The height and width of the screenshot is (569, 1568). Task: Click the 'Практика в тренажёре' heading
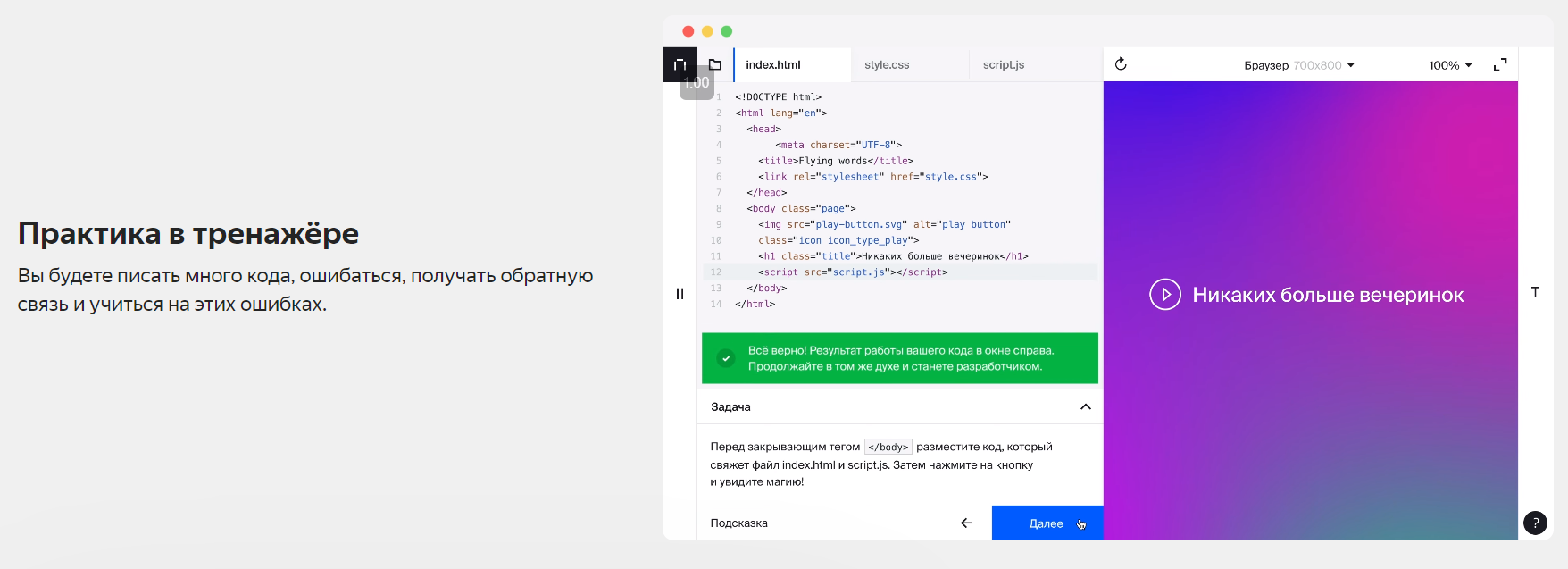[x=188, y=233]
